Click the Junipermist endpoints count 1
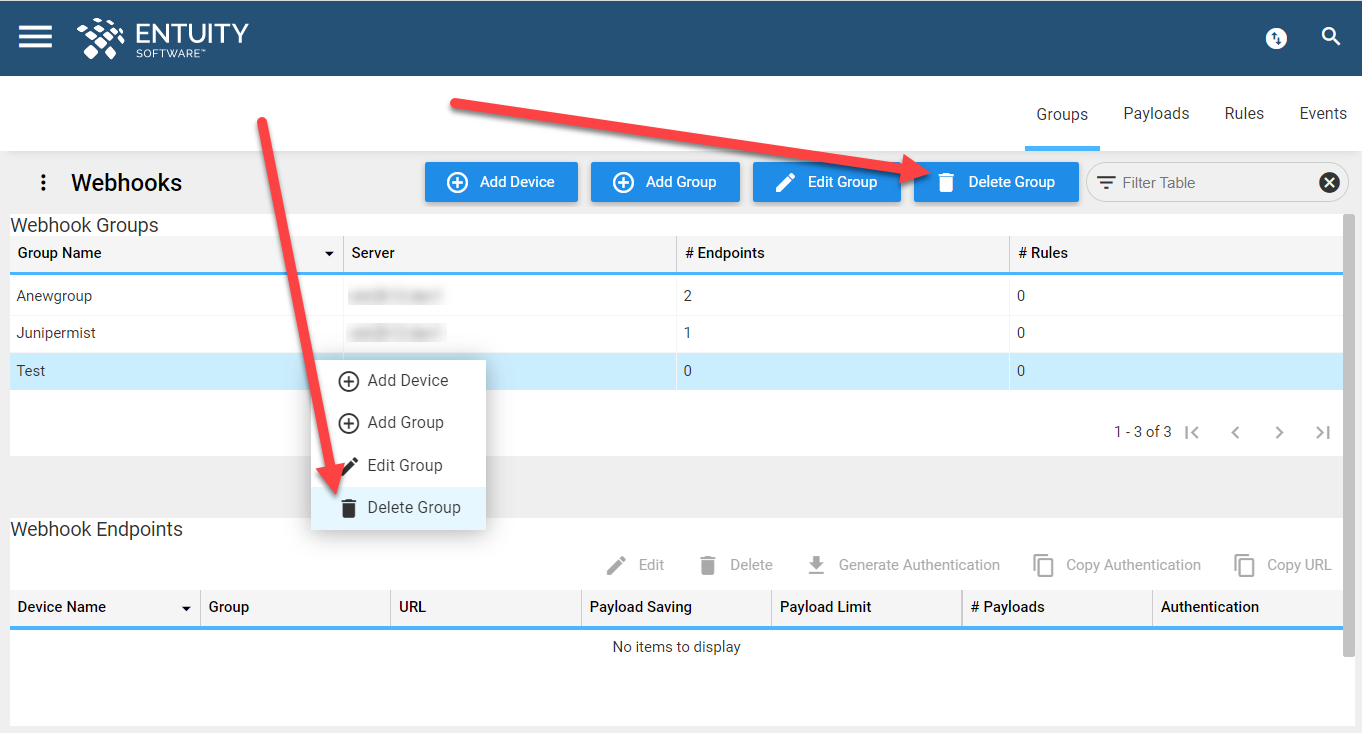This screenshot has width=1362, height=733. click(x=688, y=333)
